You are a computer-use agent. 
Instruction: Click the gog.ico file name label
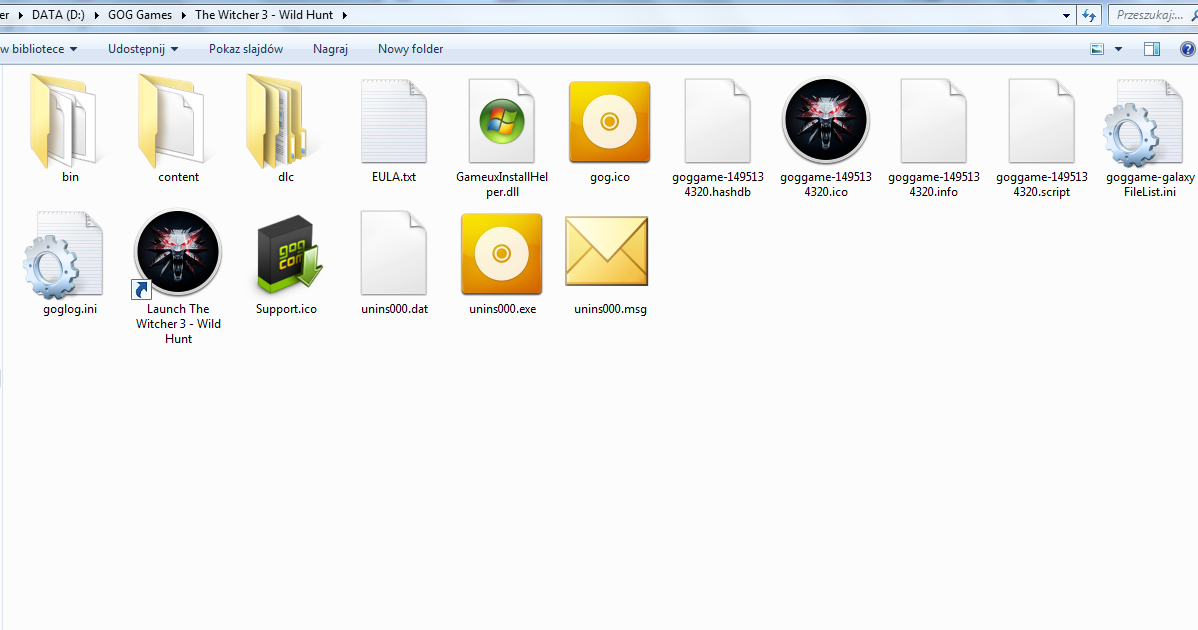click(610, 176)
